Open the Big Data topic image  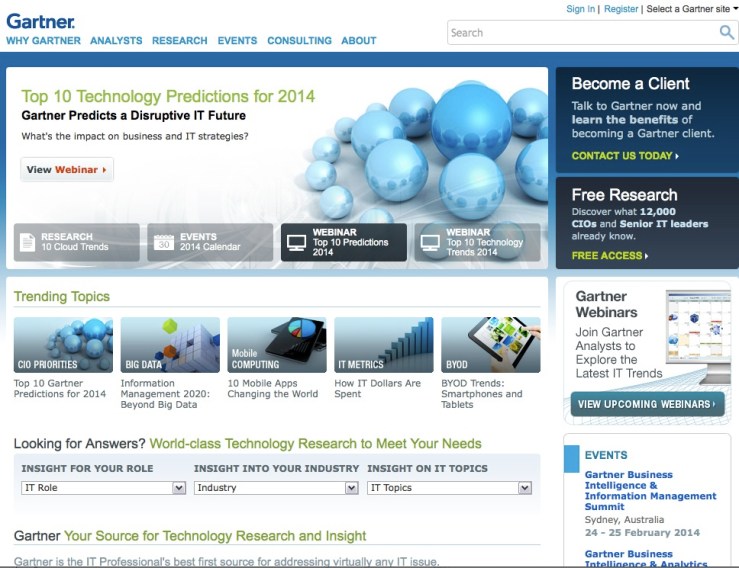170,345
